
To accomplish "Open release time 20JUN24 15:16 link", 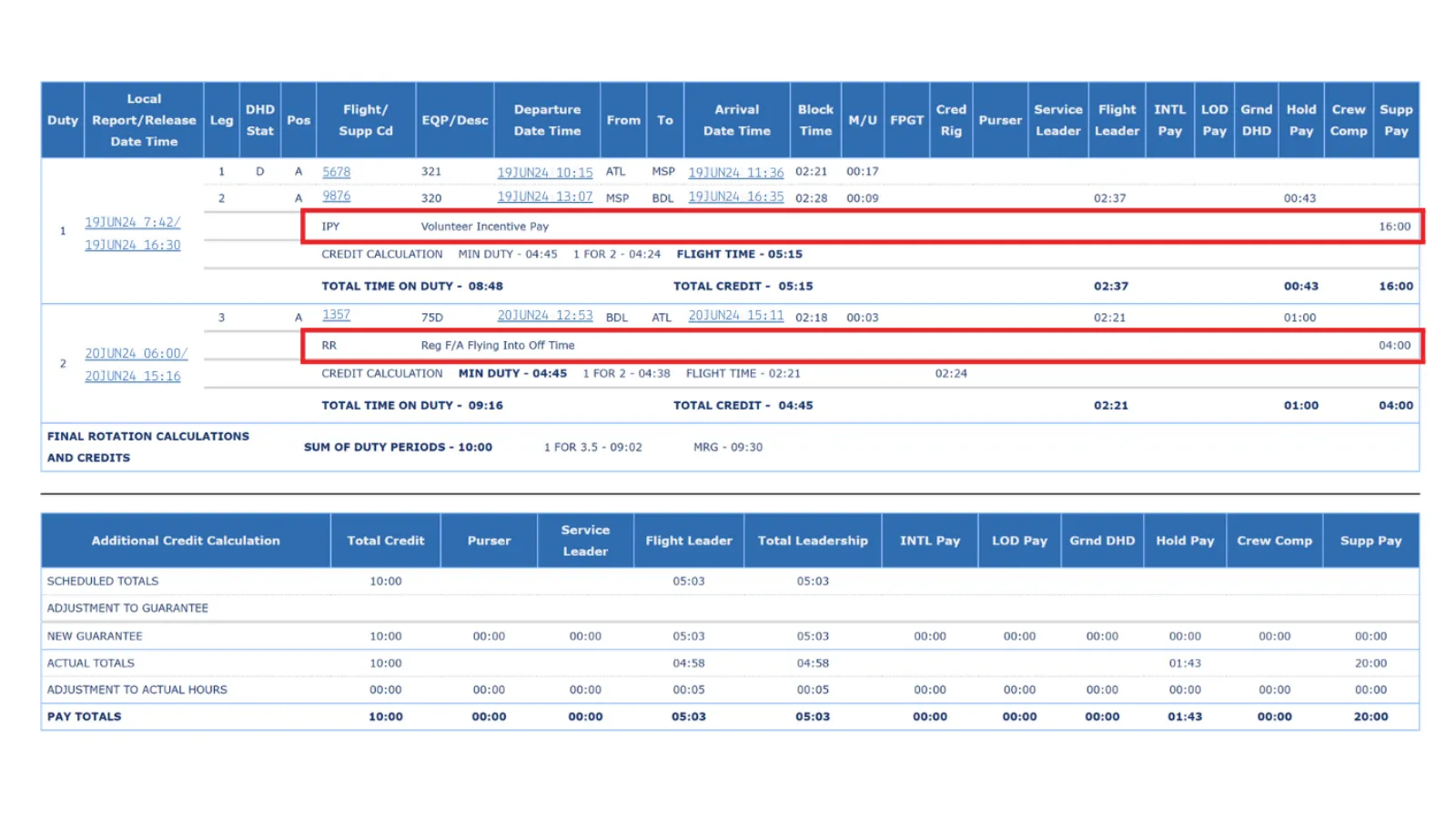I will [x=133, y=376].
